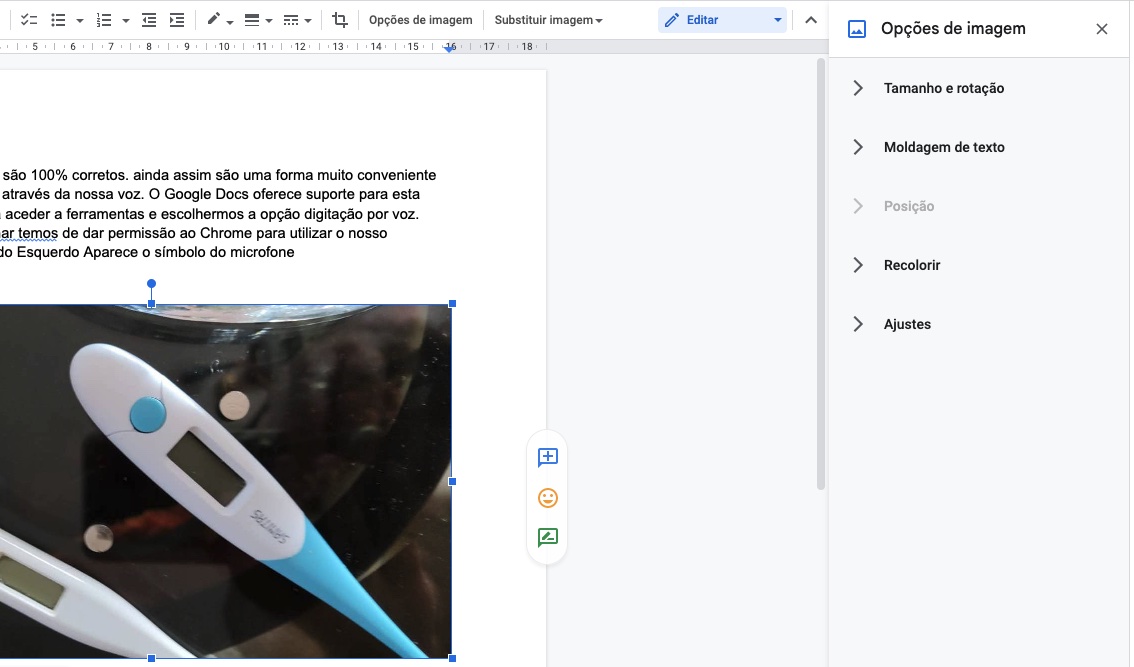Add an emoji reaction
The height and width of the screenshot is (667, 1134).
(x=547, y=498)
